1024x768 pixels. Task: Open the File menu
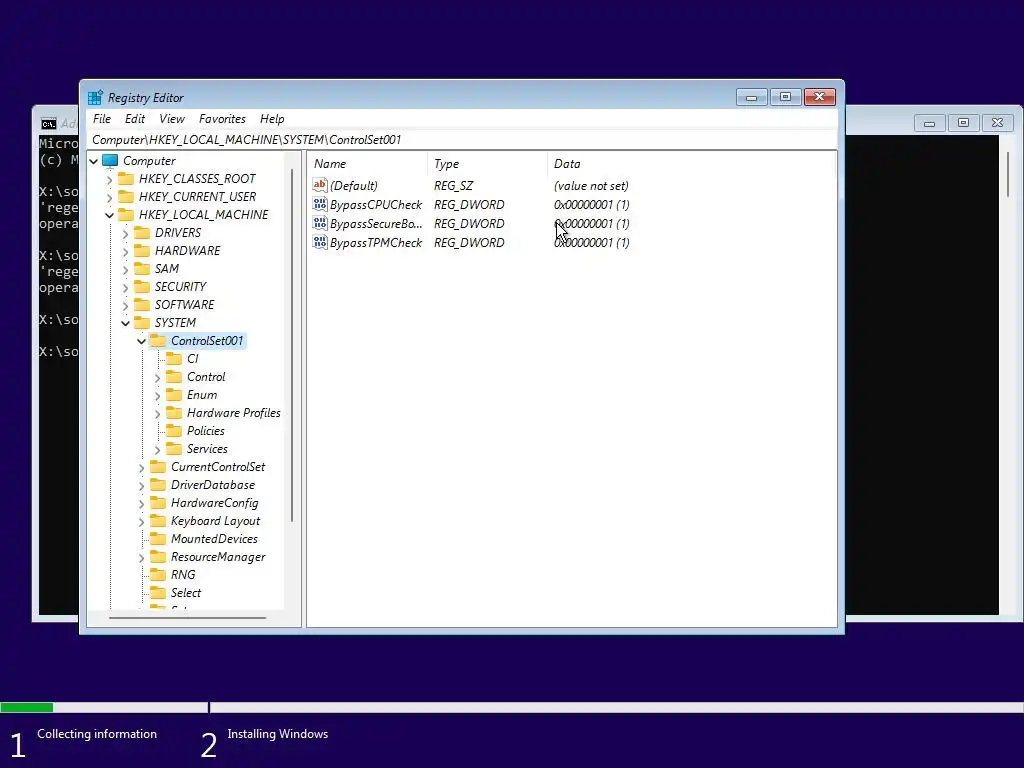click(x=102, y=119)
